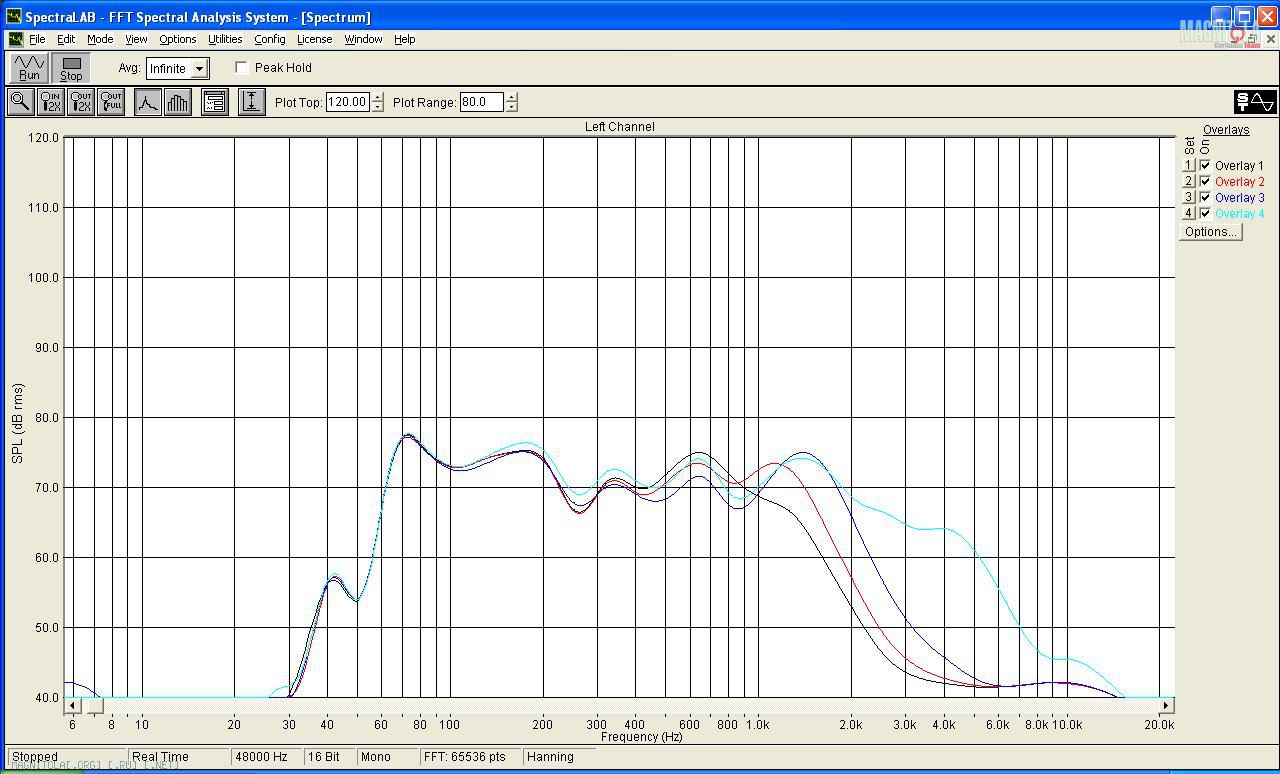Click the Overlays heading label
Image resolution: width=1280 pixels, height=774 pixels.
click(1226, 130)
